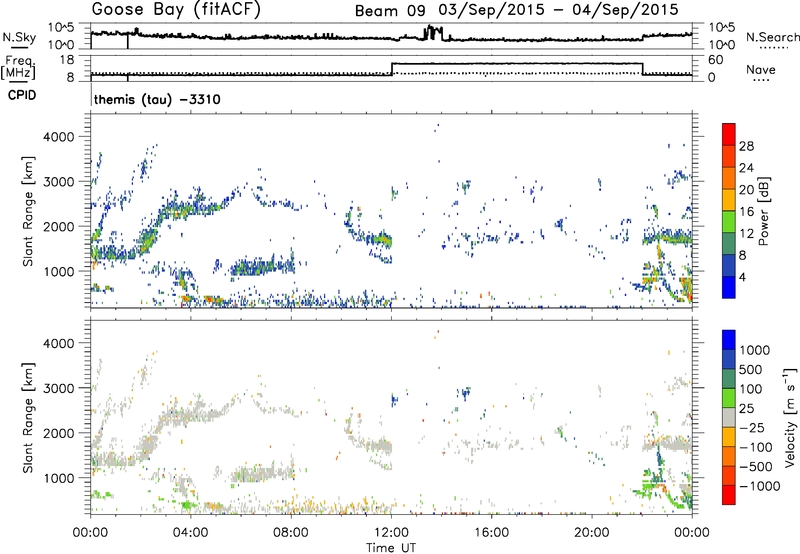
Task: Click the 16:00 time tick label
Action: coord(492,533)
